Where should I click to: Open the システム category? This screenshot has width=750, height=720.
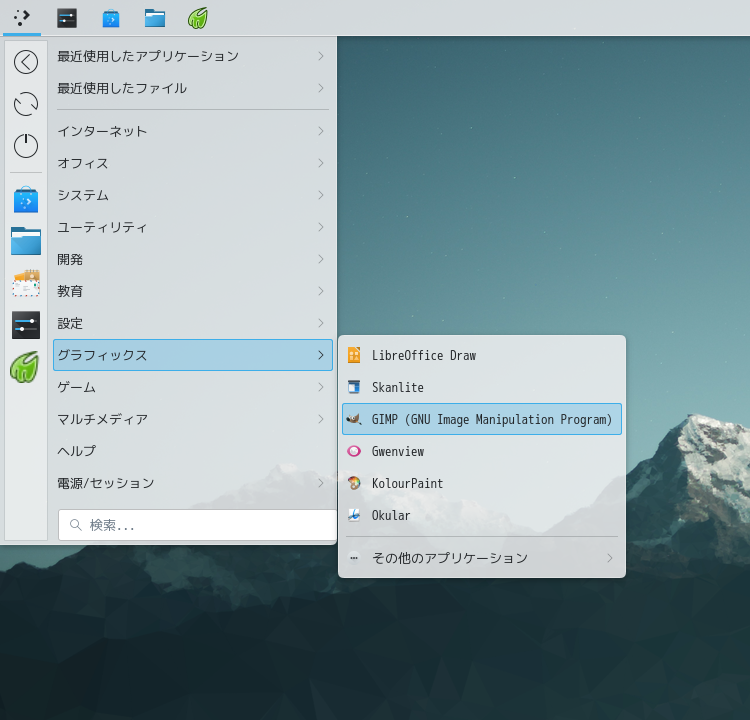tap(193, 195)
